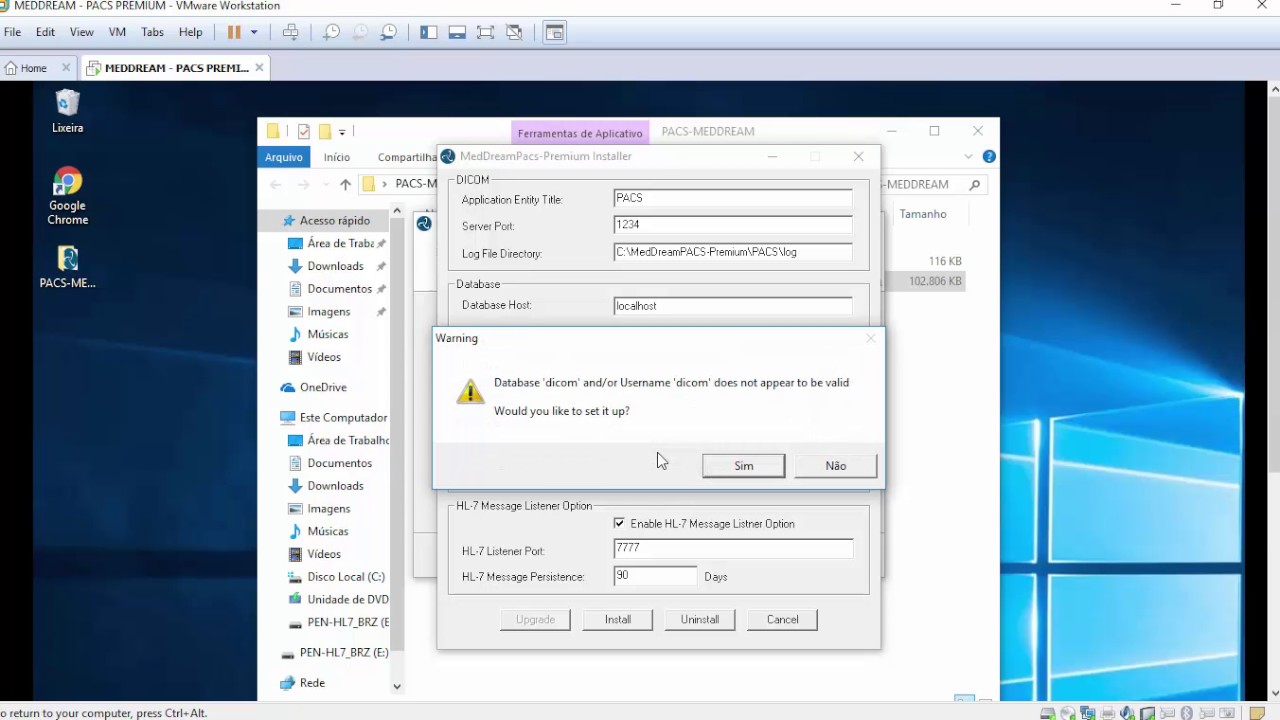
Task: Open Imagens under Este Computador
Action: [x=329, y=509]
